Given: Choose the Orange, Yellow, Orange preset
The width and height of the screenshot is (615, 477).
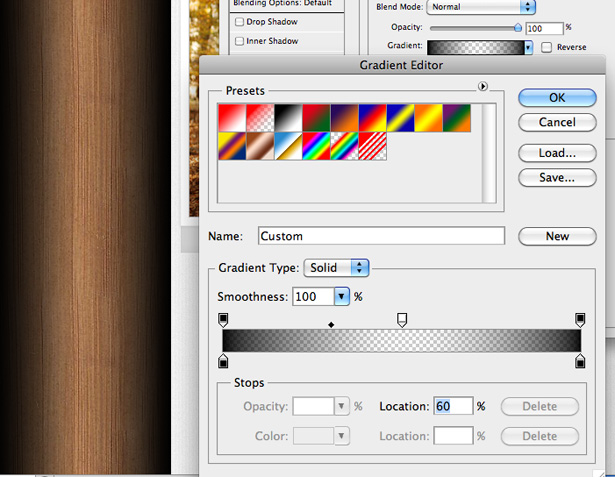Looking at the screenshot, I should click(x=429, y=118).
